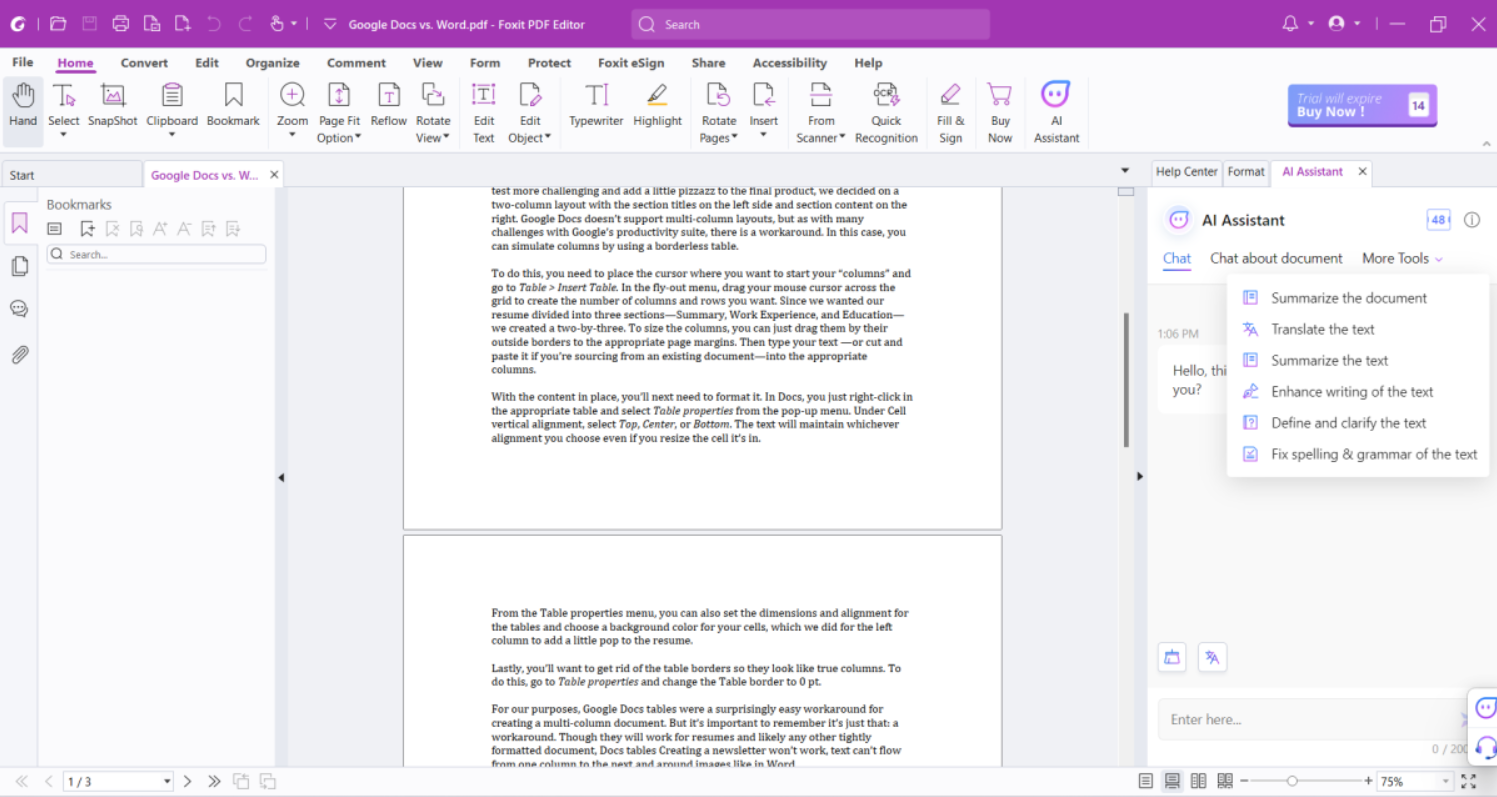Screen dimensions: 1497x797
Task: Collapse the left navigation panel arrow
Action: pyautogui.click(x=281, y=478)
